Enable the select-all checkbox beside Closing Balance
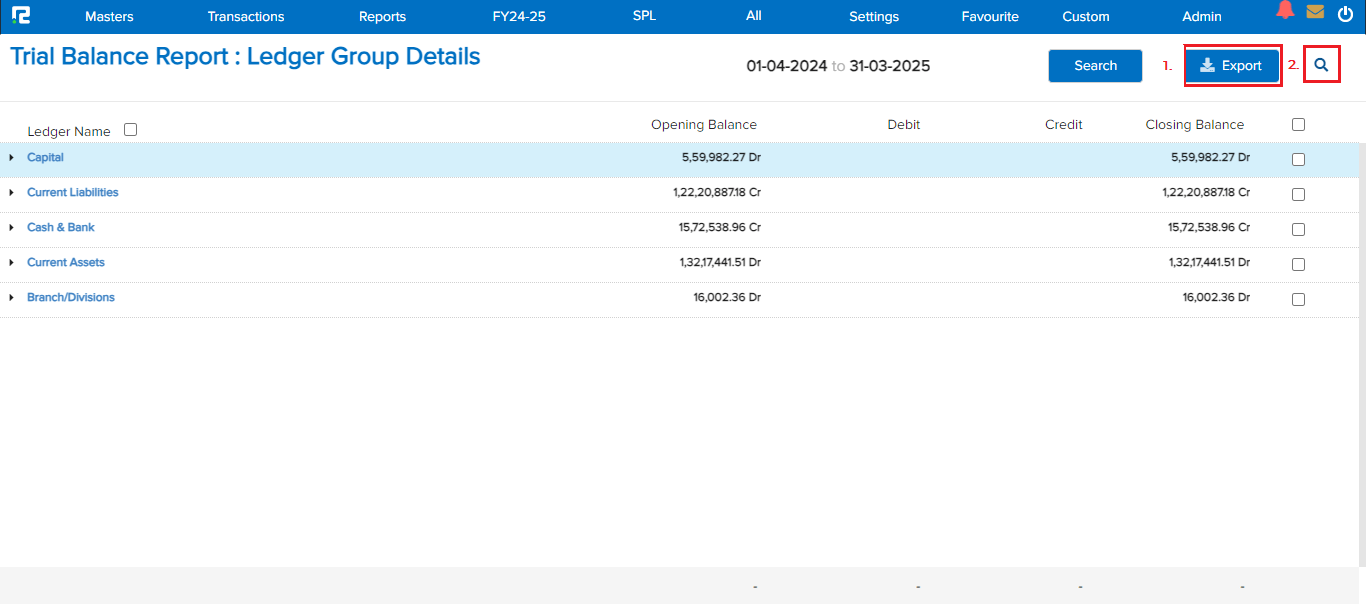This screenshot has width=1366, height=604. 1298,125
